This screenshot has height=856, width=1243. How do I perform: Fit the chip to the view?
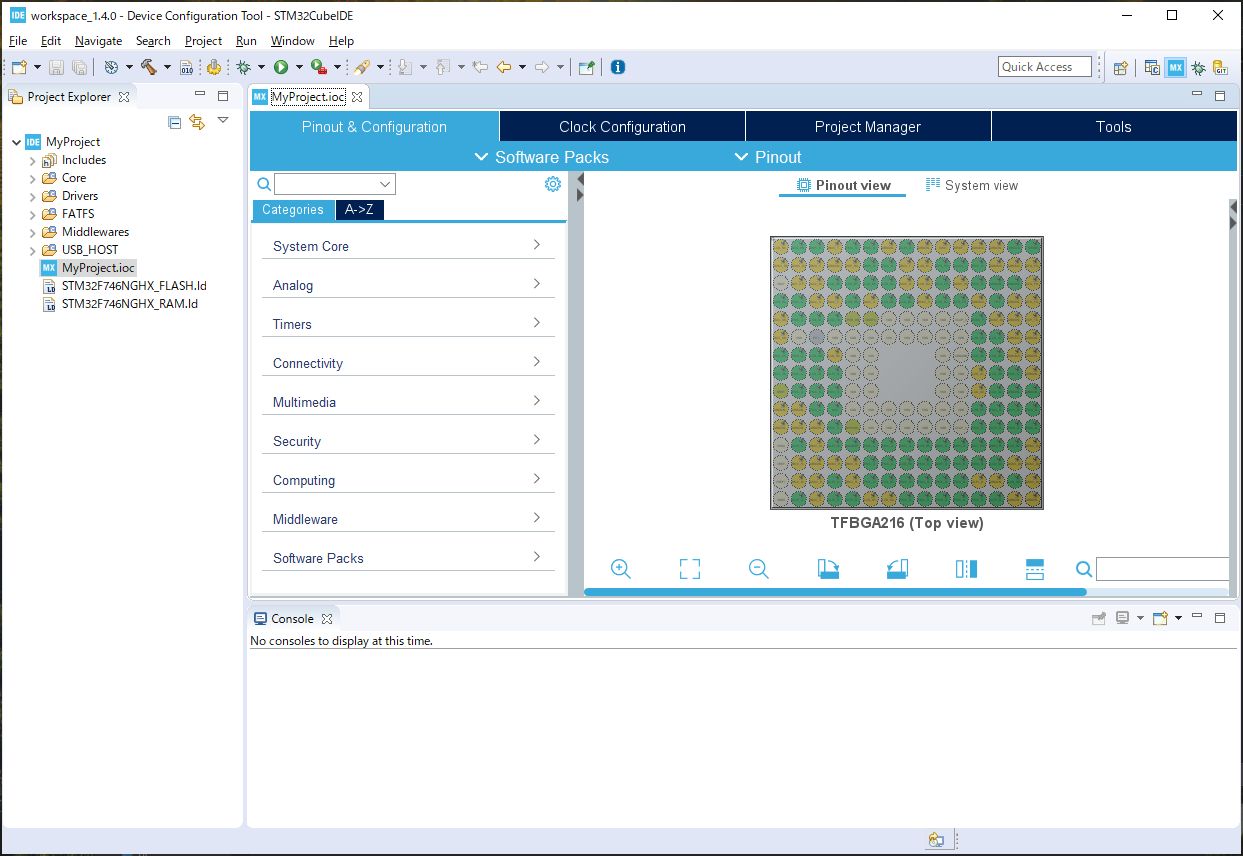tap(690, 569)
